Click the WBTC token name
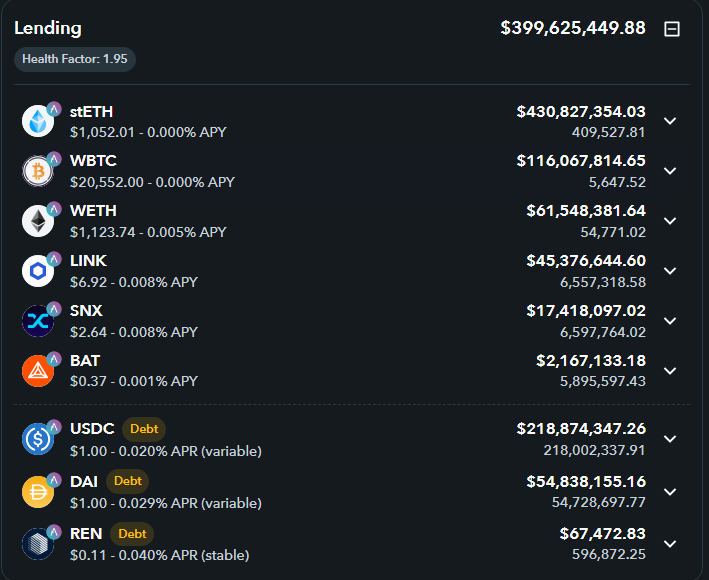This screenshot has width=709, height=580. pyautogui.click(x=93, y=161)
